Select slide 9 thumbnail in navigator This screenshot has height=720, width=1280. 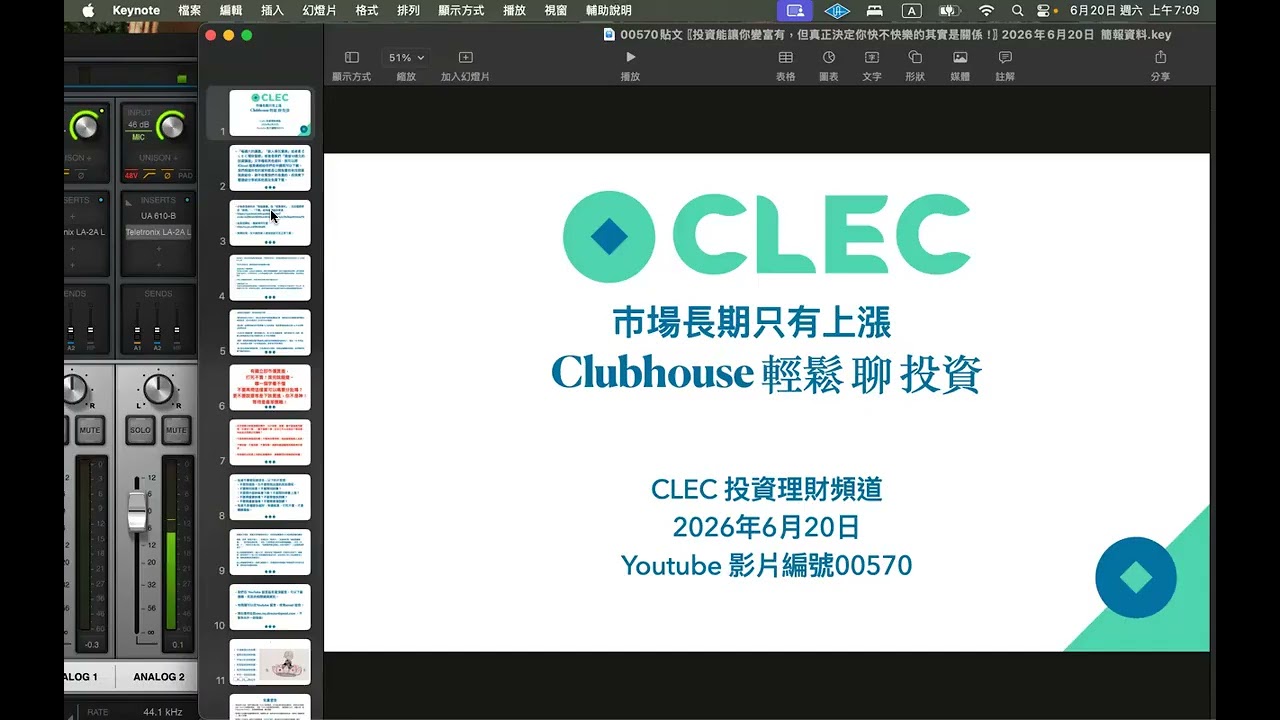coord(270,552)
